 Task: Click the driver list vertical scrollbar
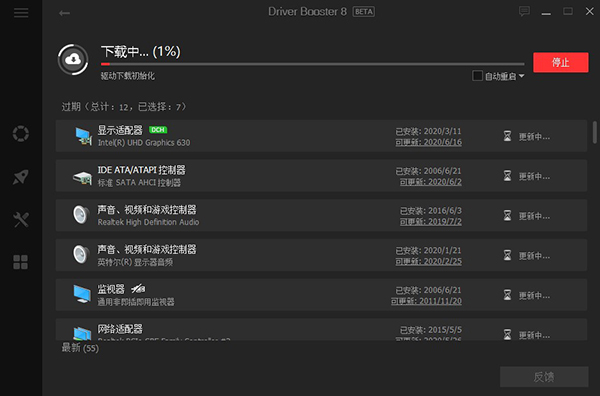tap(595, 132)
